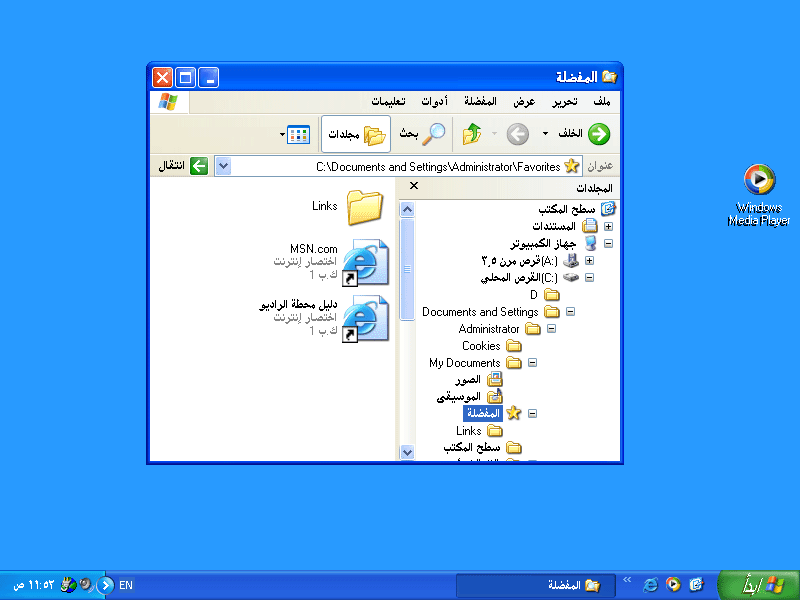
Task: Click the volume speaker tray icon
Action: click(87, 585)
